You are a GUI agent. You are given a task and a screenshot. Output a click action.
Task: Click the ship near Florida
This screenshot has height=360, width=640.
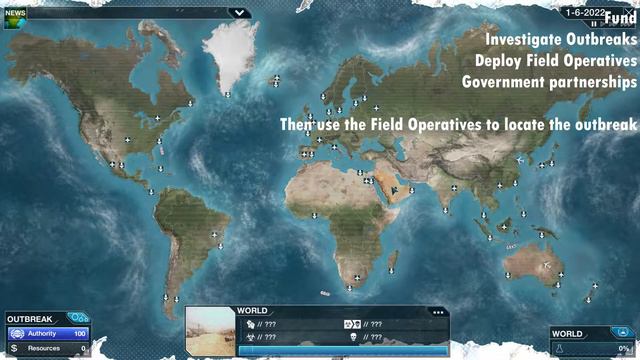point(162,151)
